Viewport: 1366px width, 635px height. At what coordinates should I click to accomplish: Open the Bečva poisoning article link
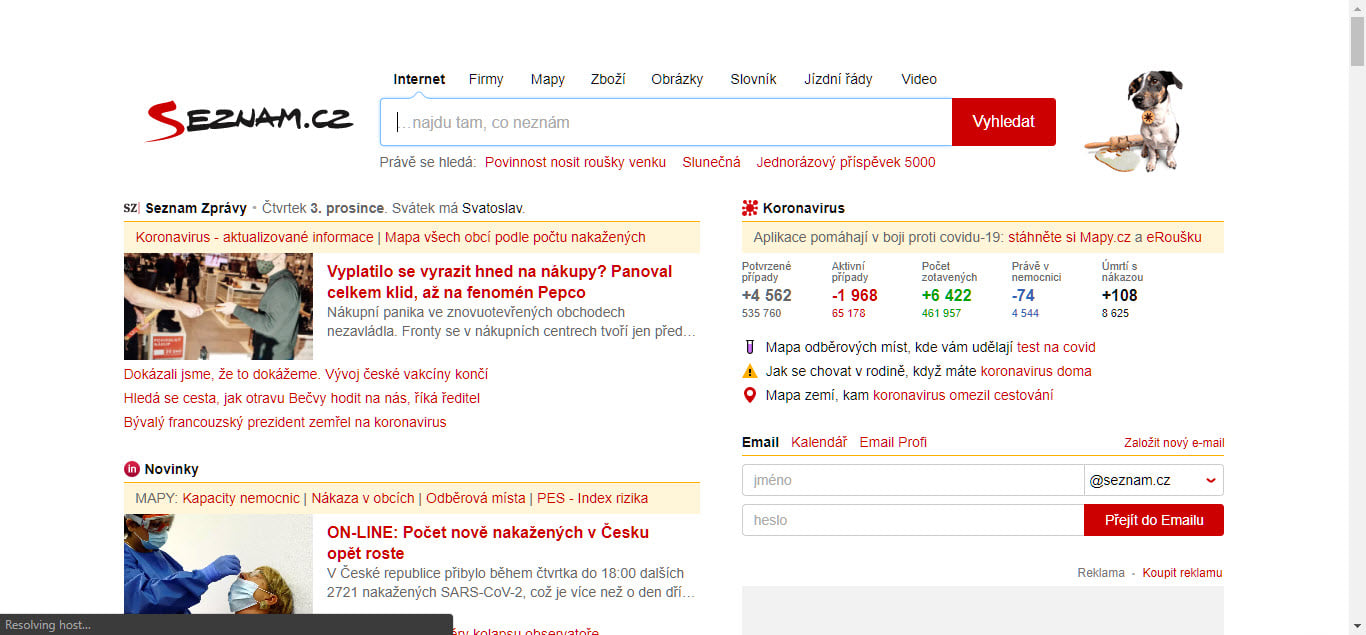(302, 398)
